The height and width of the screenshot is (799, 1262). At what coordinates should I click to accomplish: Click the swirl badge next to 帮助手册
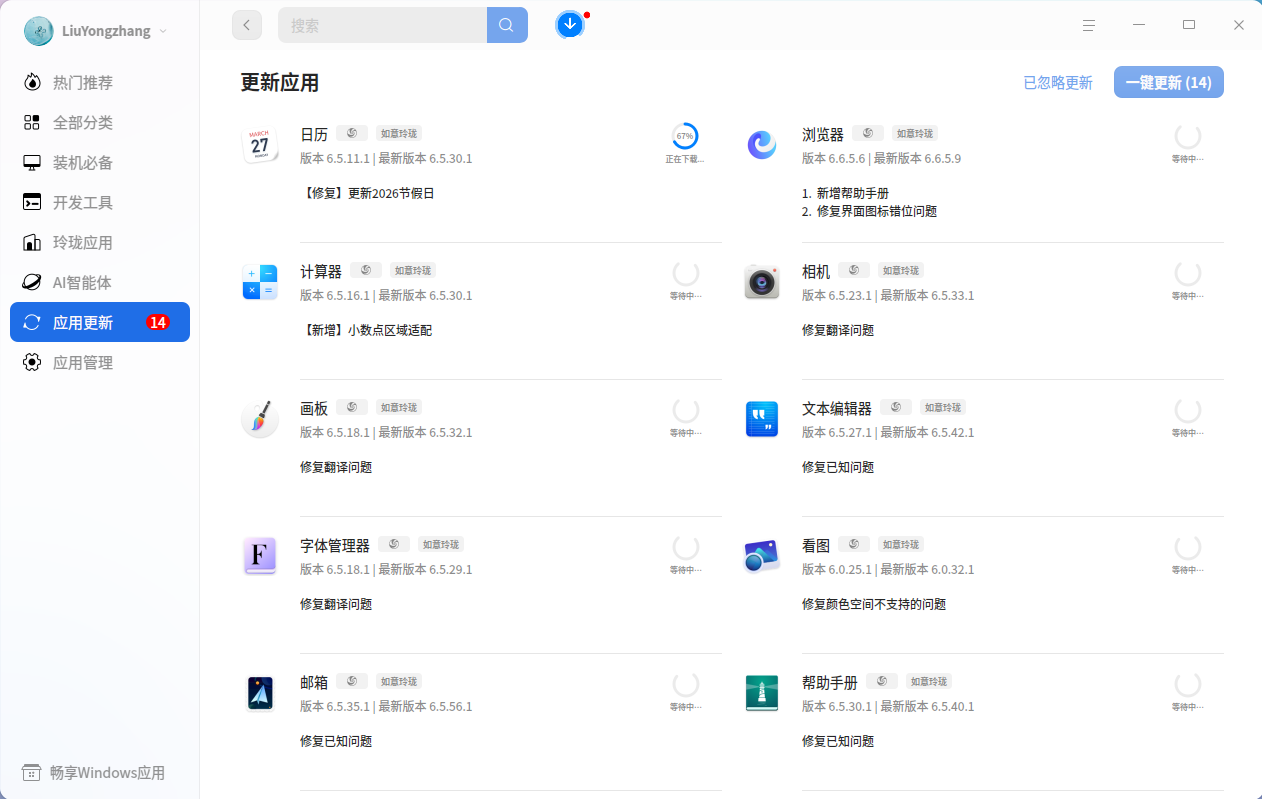click(882, 681)
